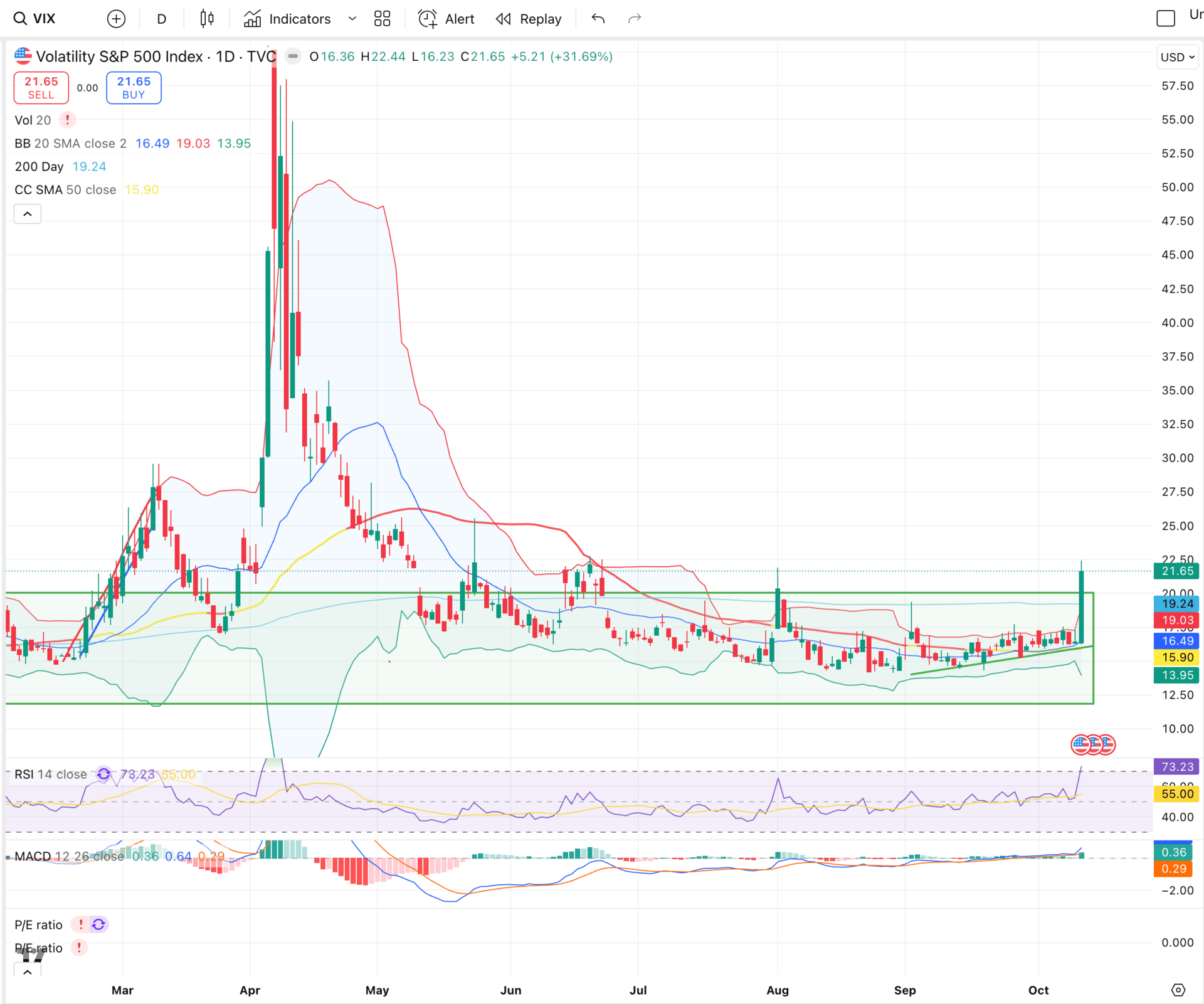Toggle the gray market status pill
Viewport: 1204px width, 1004px height.
pyautogui.click(x=292, y=56)
